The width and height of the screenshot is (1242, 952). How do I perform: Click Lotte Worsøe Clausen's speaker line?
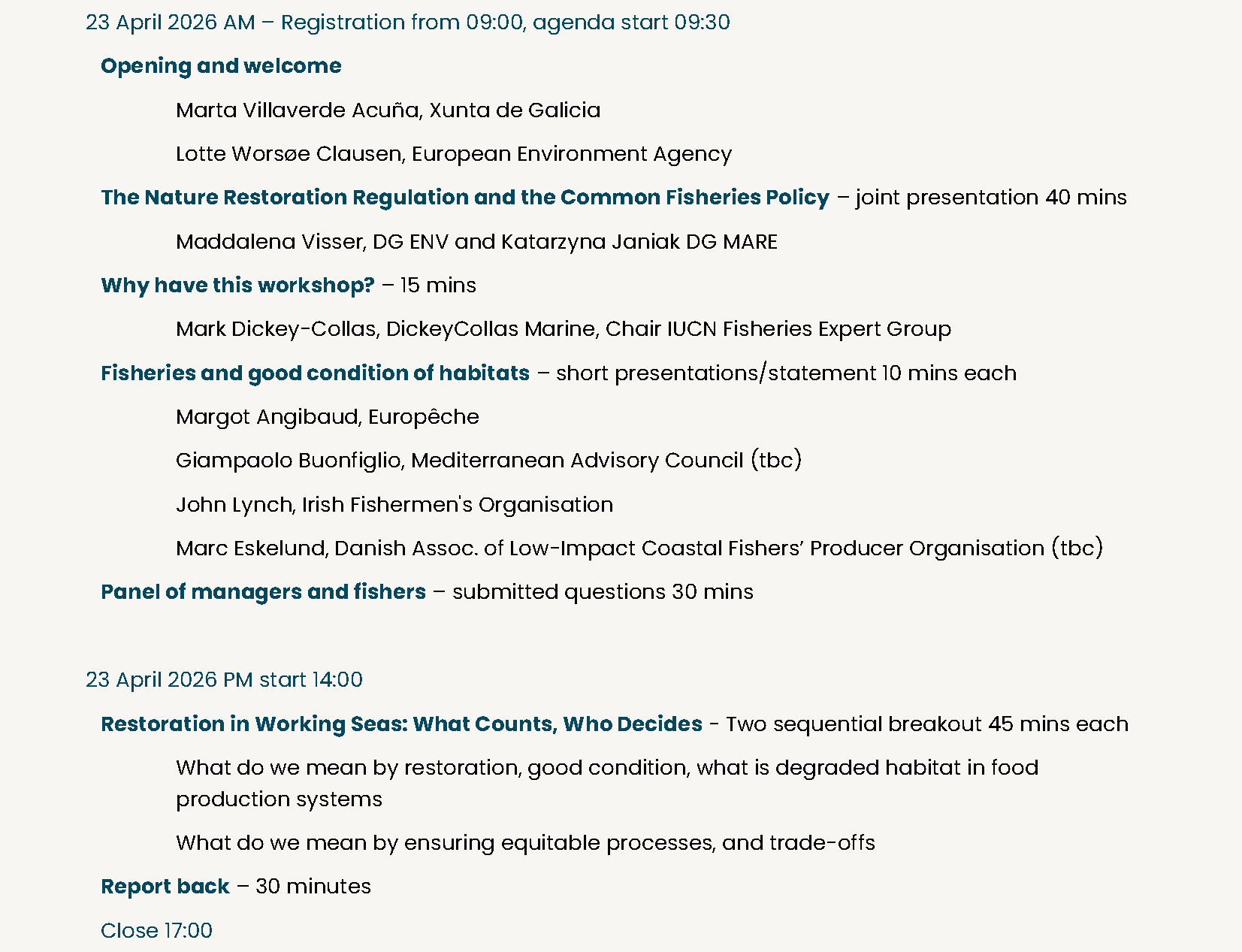pyautogui.click(x=453, y=154)
